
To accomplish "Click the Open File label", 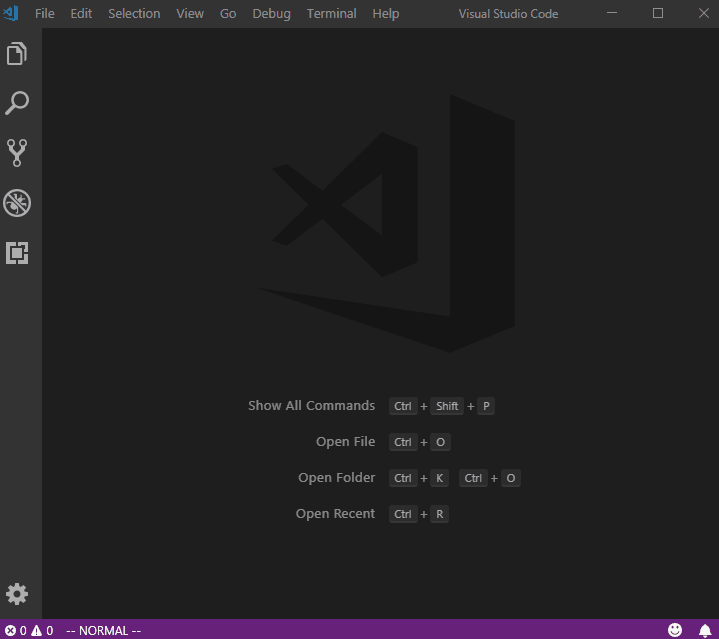I will click(x=345, y=442).
